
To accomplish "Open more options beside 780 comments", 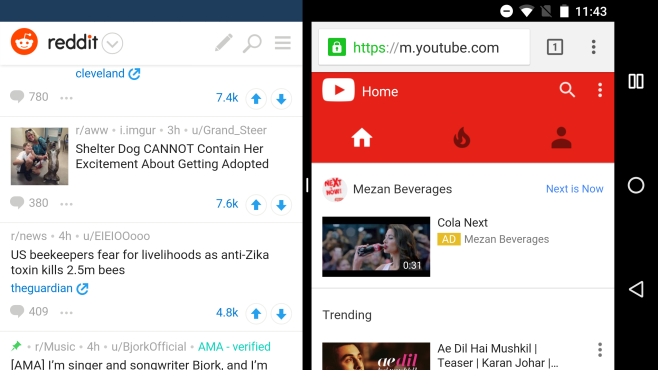I will pos(66,98).
